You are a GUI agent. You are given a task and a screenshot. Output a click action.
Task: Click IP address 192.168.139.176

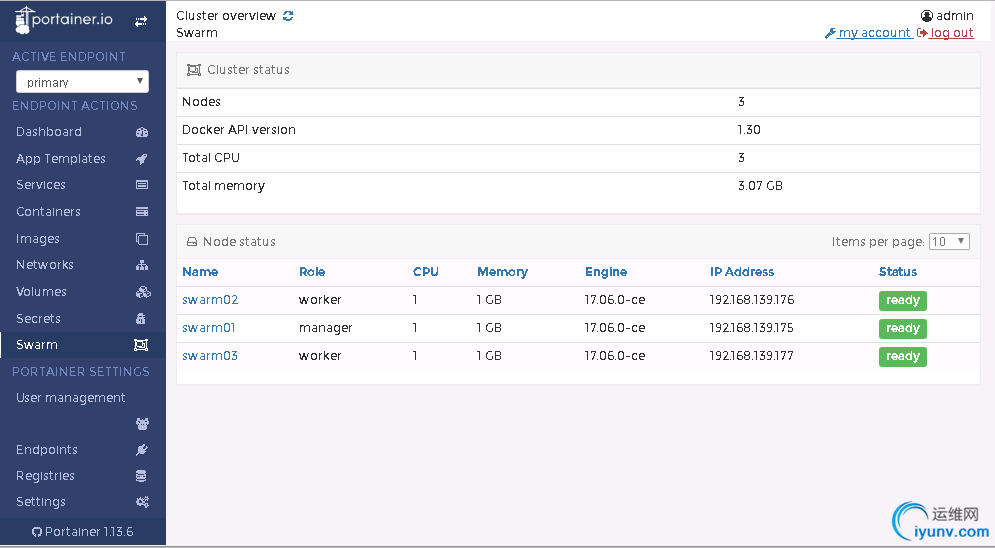751,299
